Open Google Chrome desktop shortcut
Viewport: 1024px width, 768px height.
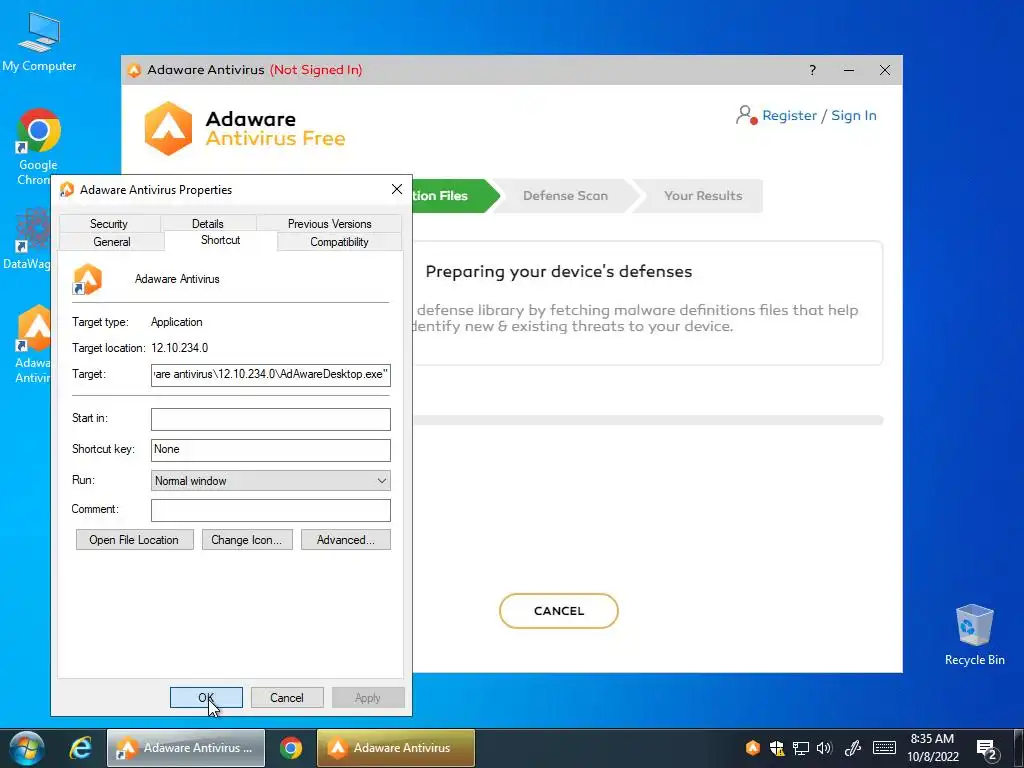tap(37, 146)
